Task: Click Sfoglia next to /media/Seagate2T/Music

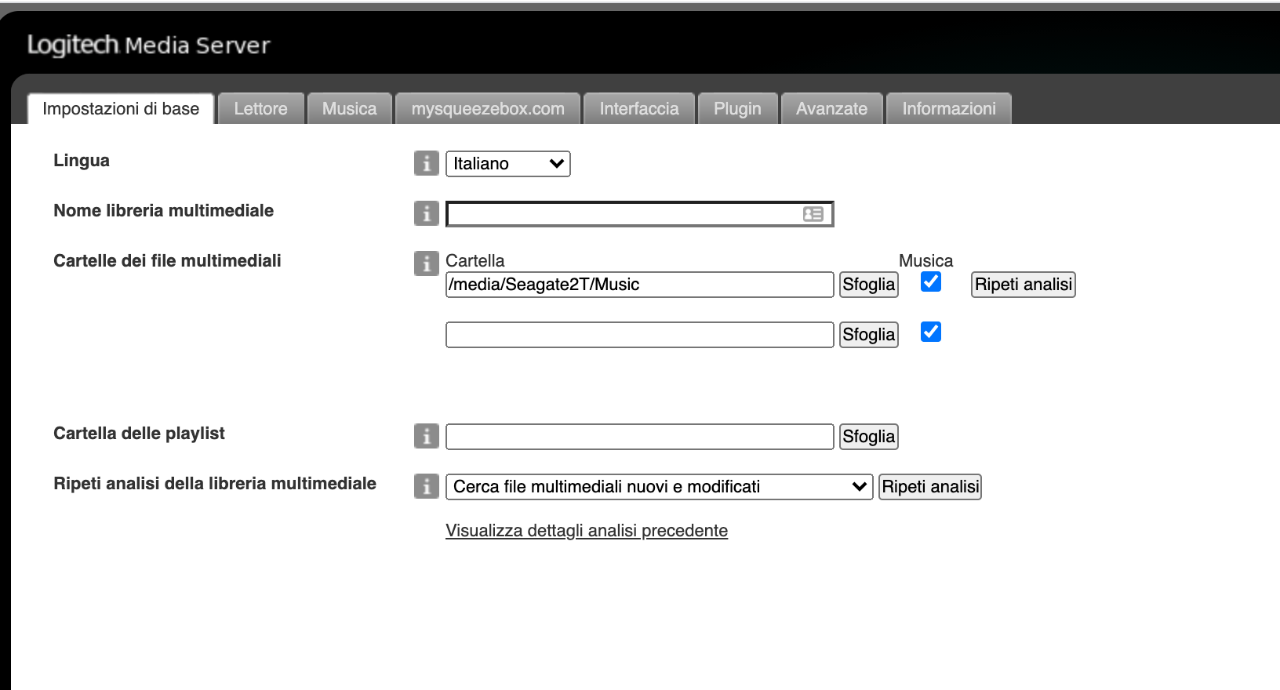Action: click(869, 285)
